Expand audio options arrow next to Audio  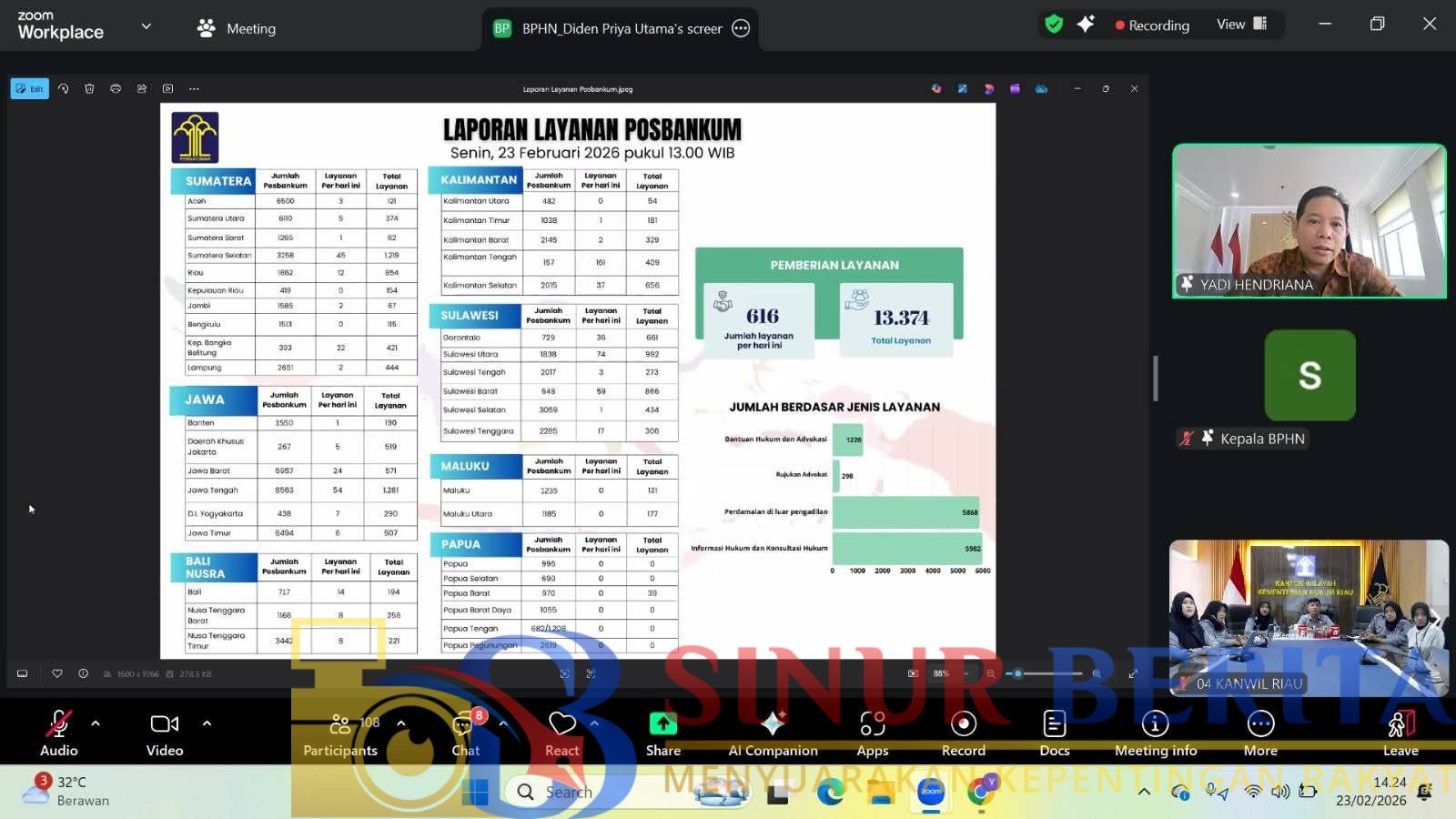click(96, 723)
